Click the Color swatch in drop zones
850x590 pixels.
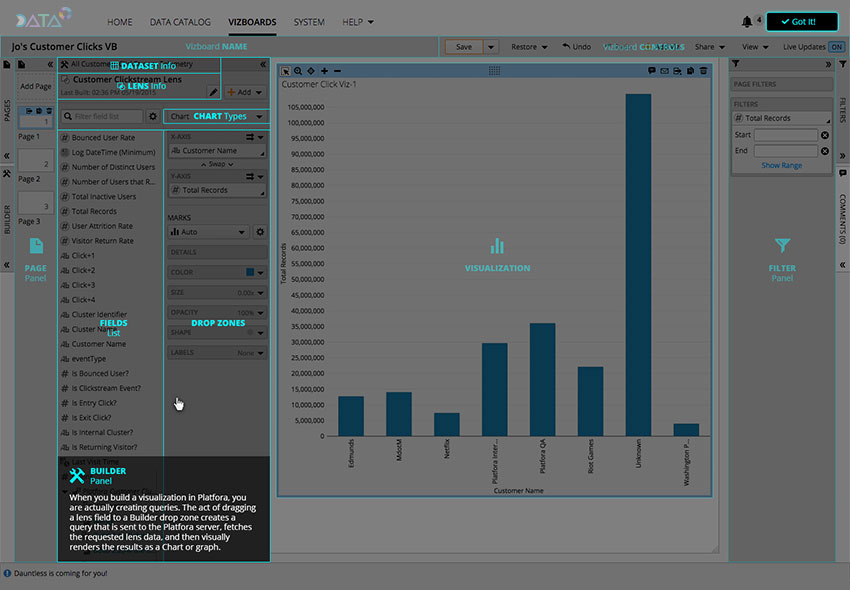250,272
